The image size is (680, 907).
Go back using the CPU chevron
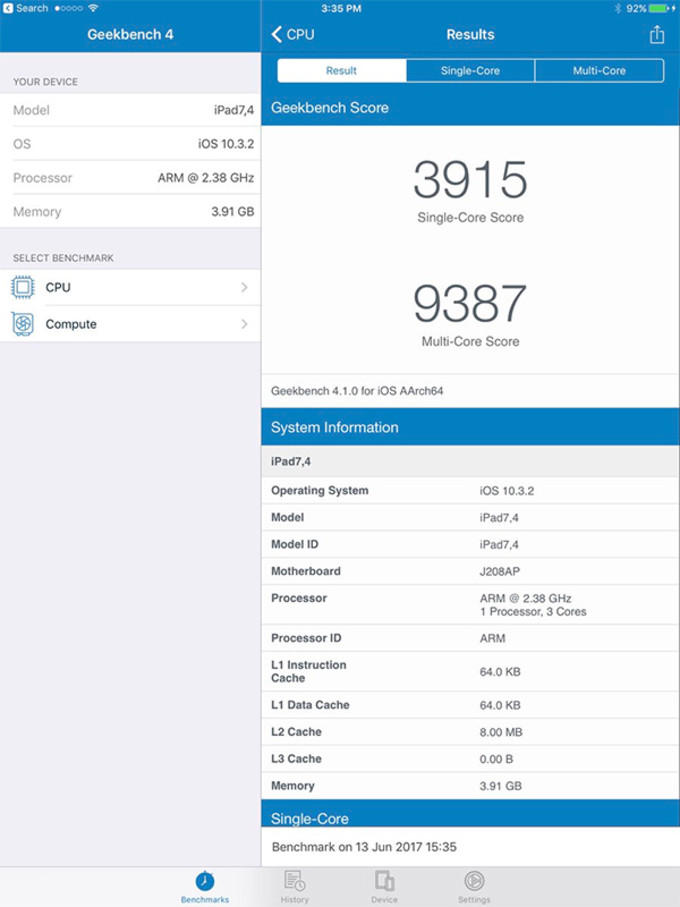pyautogui.click(x=292, y=35)
